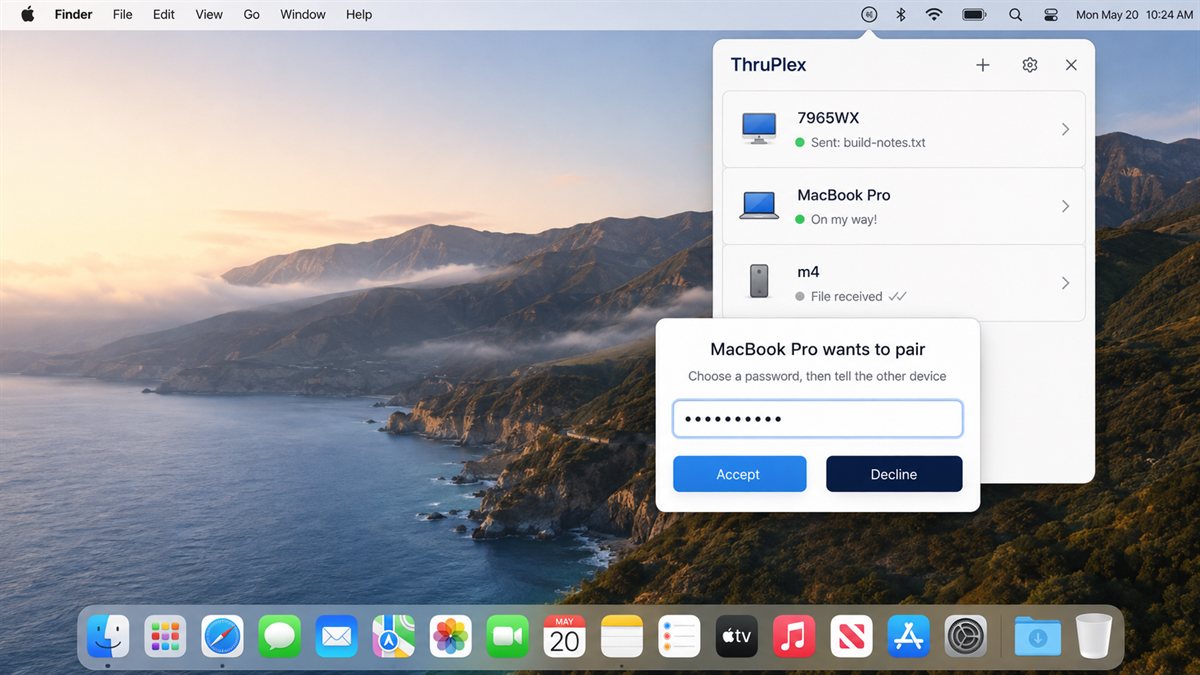The width and height of the screenshot is (1200, 675).
Task: Open Messages from the Dock
Action: pos(279,636)
